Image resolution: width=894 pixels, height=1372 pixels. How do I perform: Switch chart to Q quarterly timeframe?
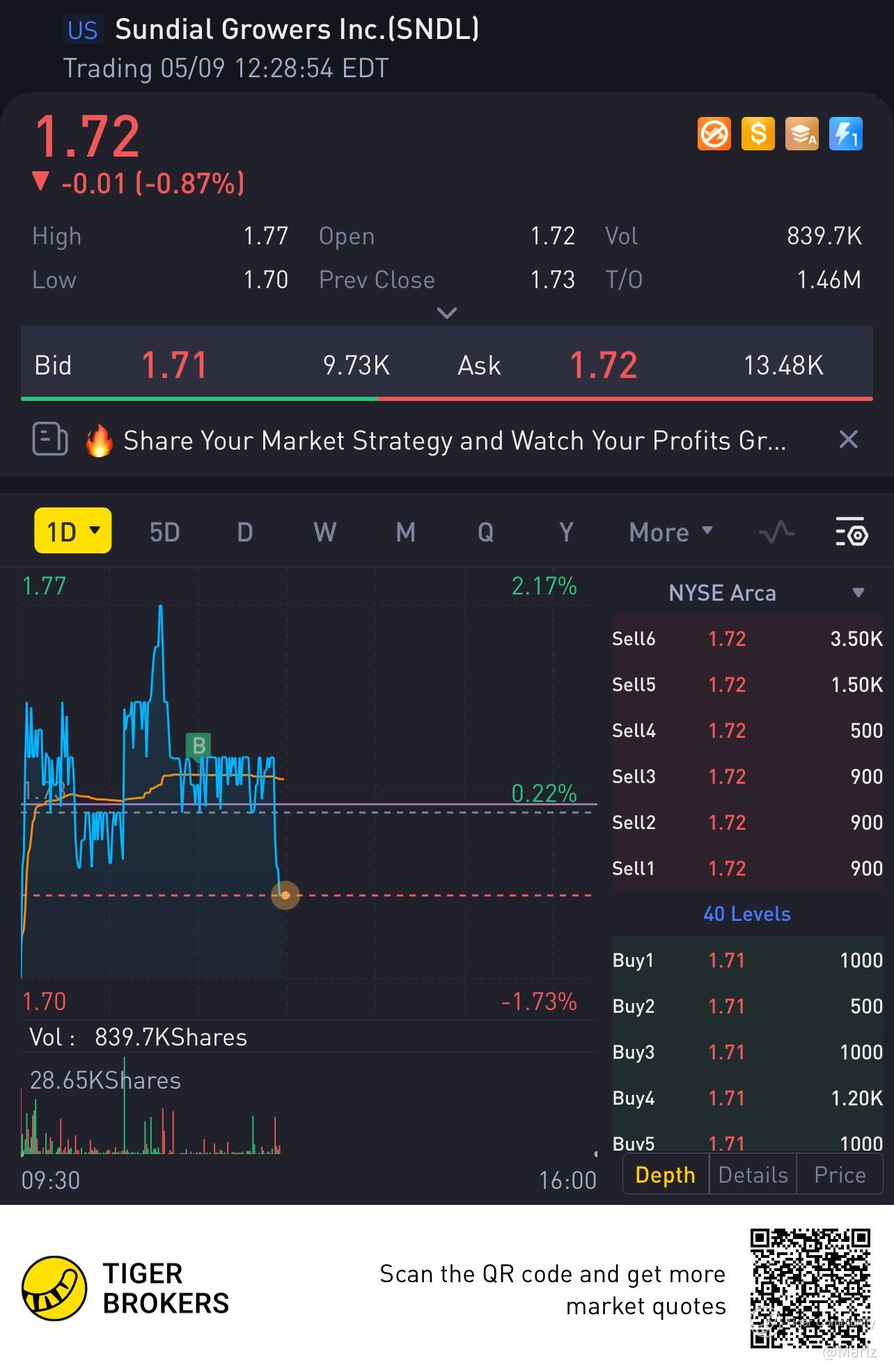pyautogui.click(x=486, y=533)
